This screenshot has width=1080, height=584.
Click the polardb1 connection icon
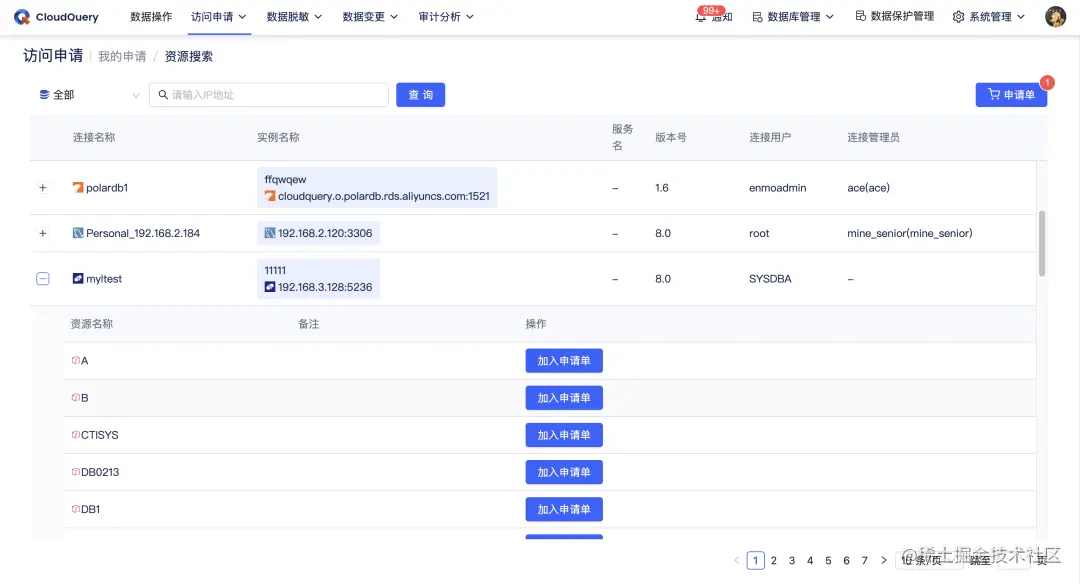coord(78,187)
